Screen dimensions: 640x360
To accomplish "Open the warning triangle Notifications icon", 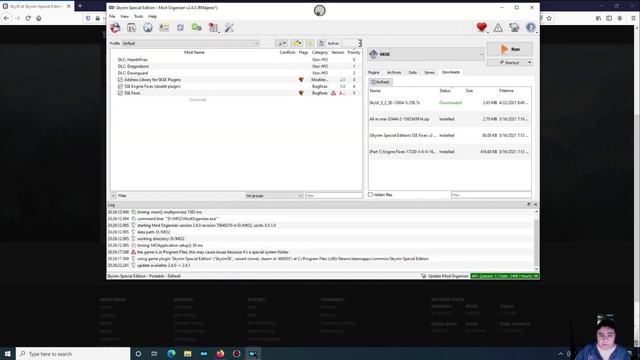I will pyautogui.click(x=498, y=27).
